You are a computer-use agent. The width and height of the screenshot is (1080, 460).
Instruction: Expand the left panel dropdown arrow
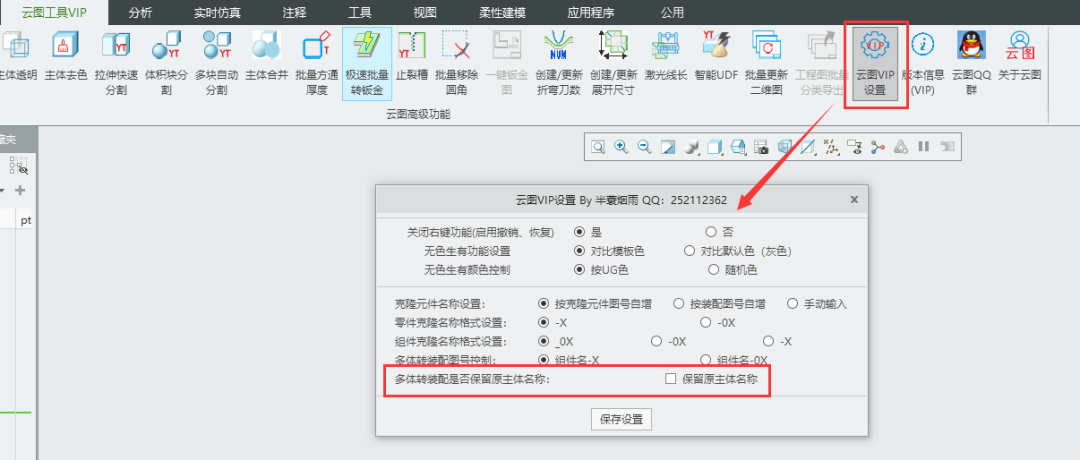coord(3,190)
